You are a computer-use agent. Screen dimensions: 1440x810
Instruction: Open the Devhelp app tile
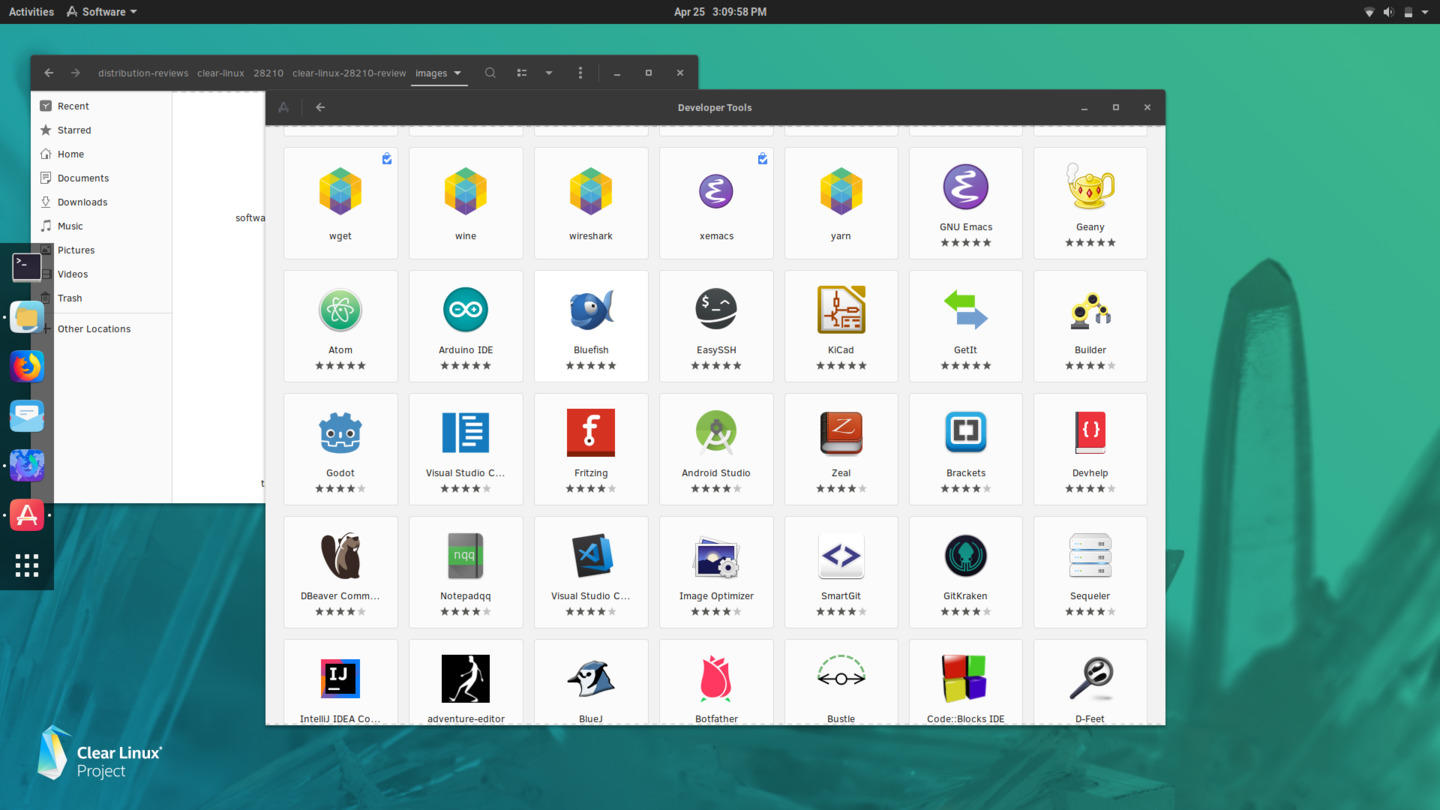(1090, 449)
